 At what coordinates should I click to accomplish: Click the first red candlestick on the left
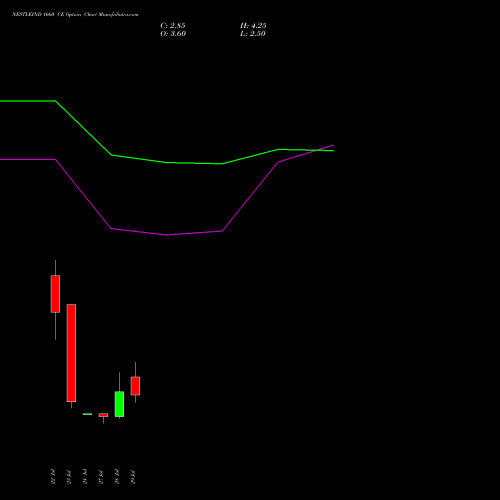[x=55, y=294]
